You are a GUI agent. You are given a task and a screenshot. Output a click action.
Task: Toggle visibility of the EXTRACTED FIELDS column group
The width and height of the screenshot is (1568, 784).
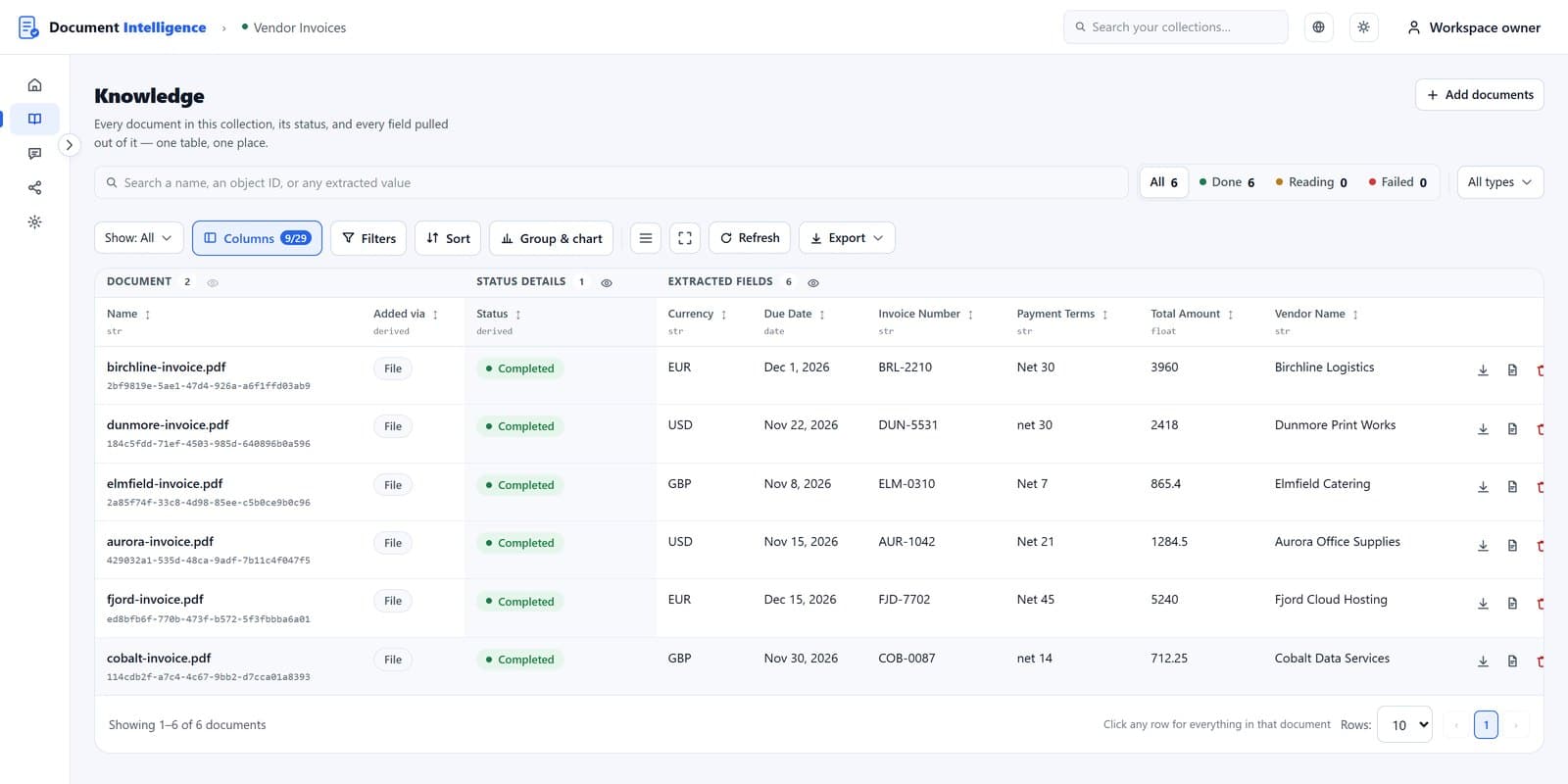click(813, 282)
